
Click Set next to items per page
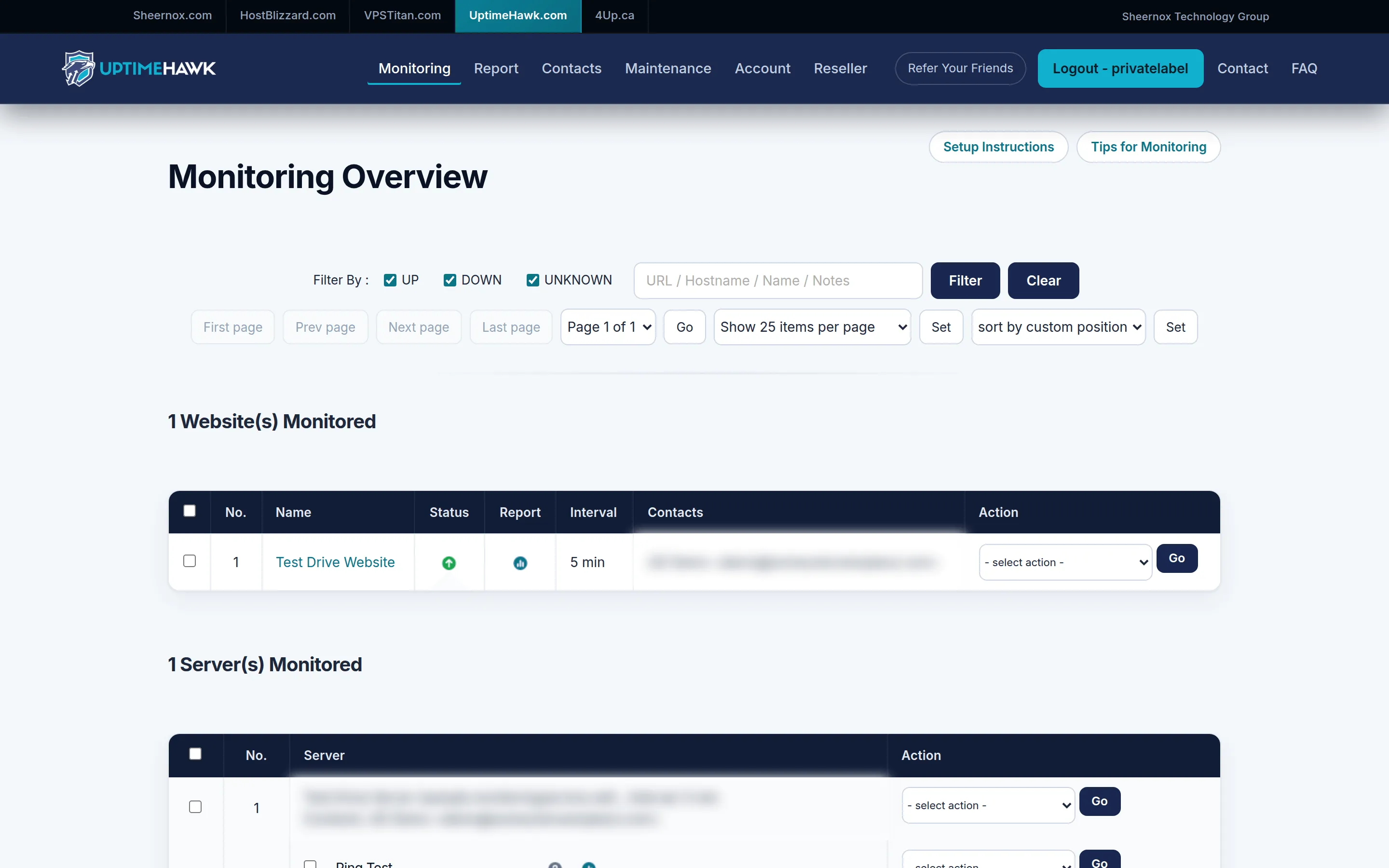(941, 327)
